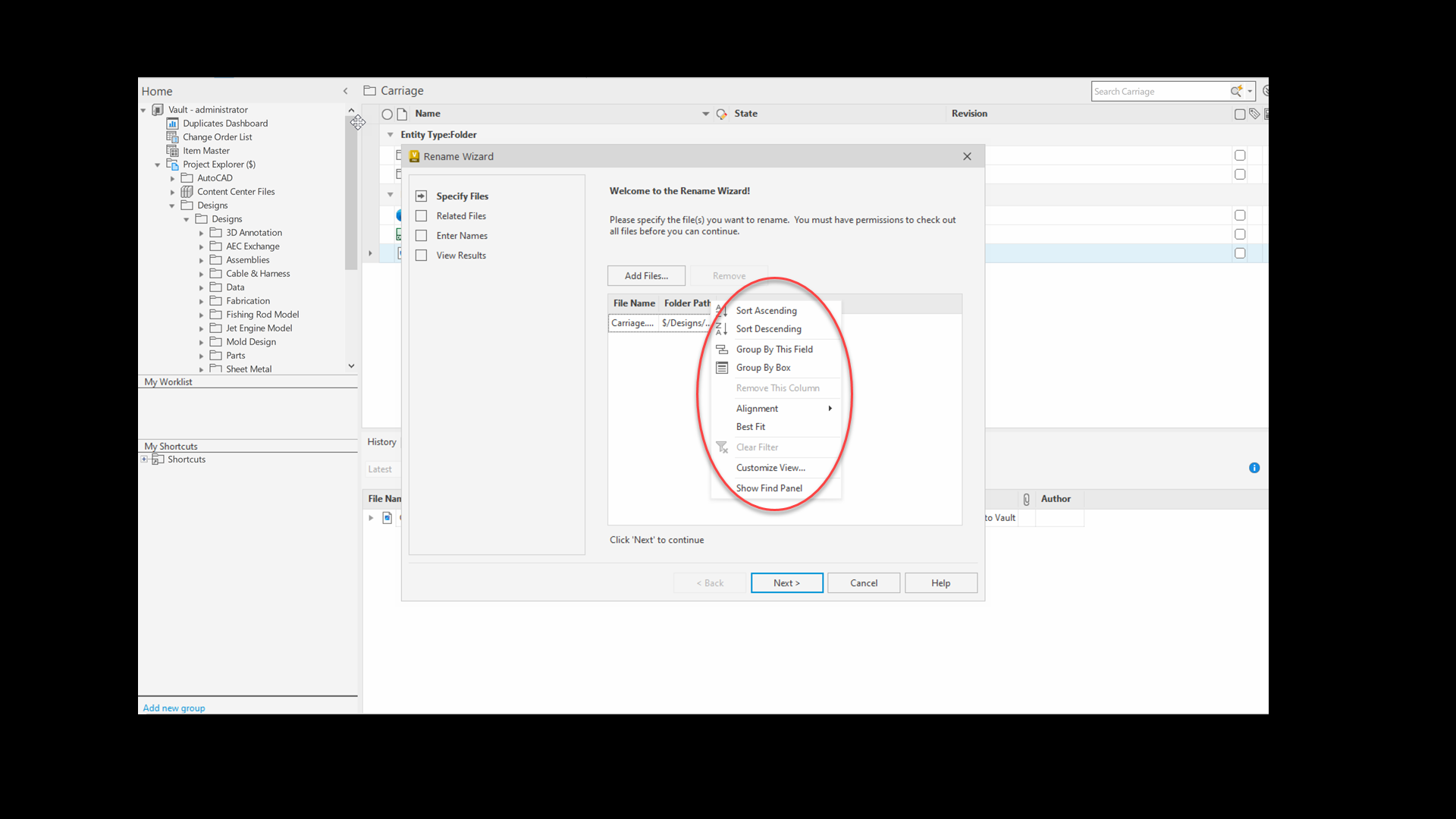Click the Item Master icon in tree
Screen dimensions: 1456x819
[x=172, y=151]
